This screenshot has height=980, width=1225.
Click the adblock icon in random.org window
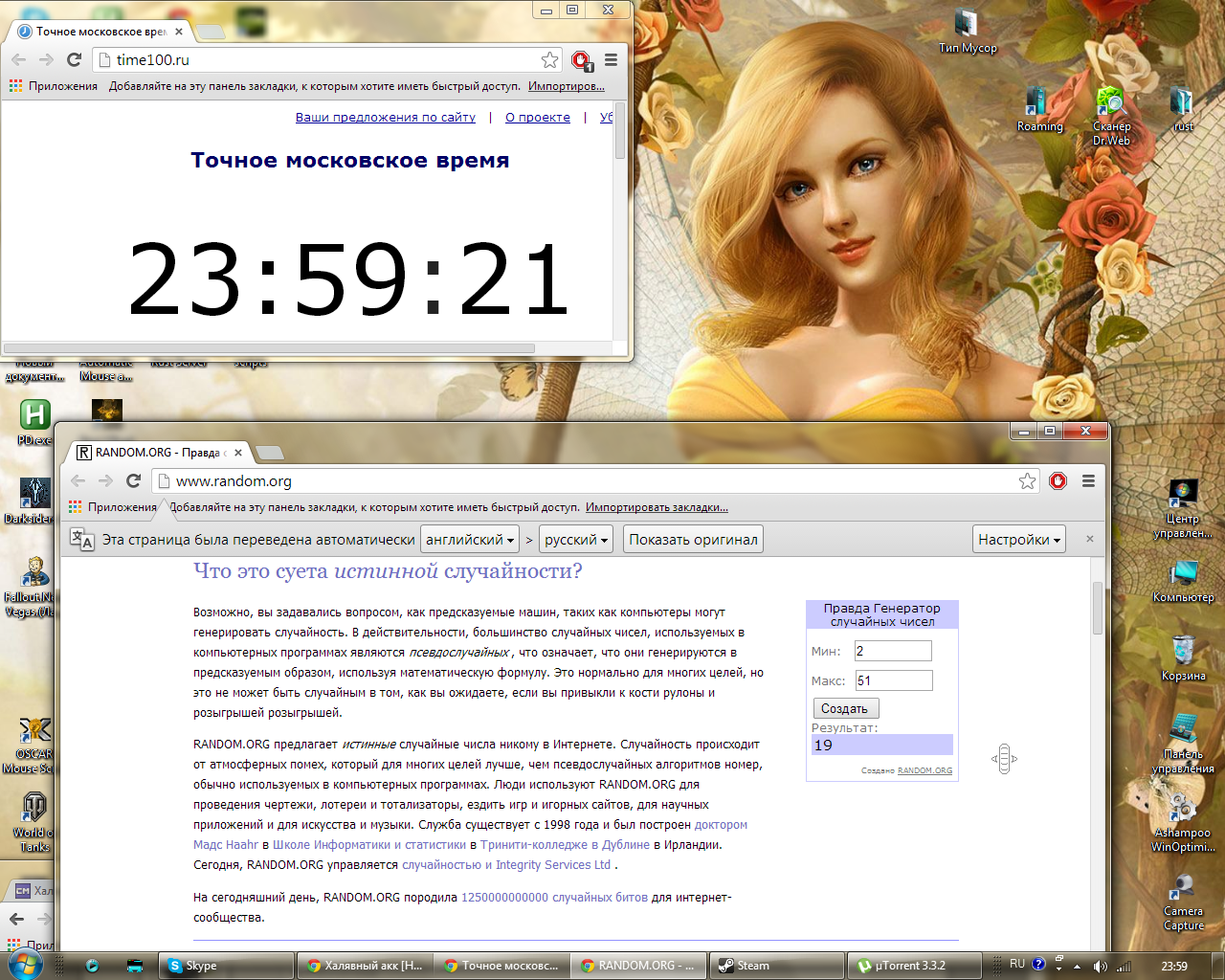tap(1058, 480)
